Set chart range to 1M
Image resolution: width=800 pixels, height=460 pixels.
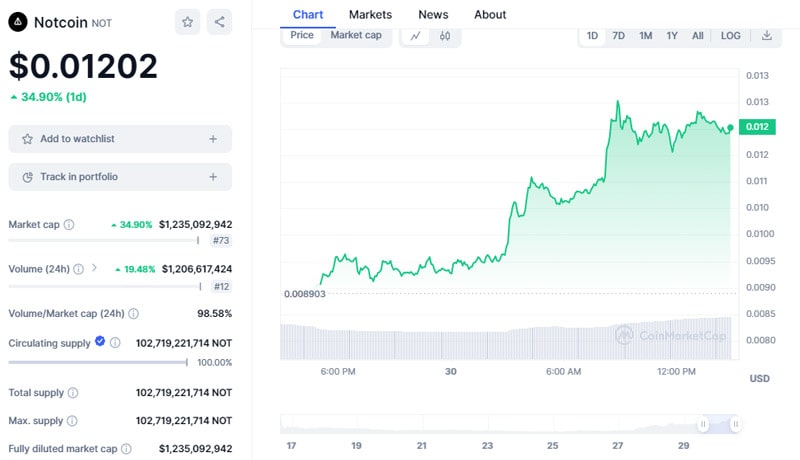click(646, 36)
